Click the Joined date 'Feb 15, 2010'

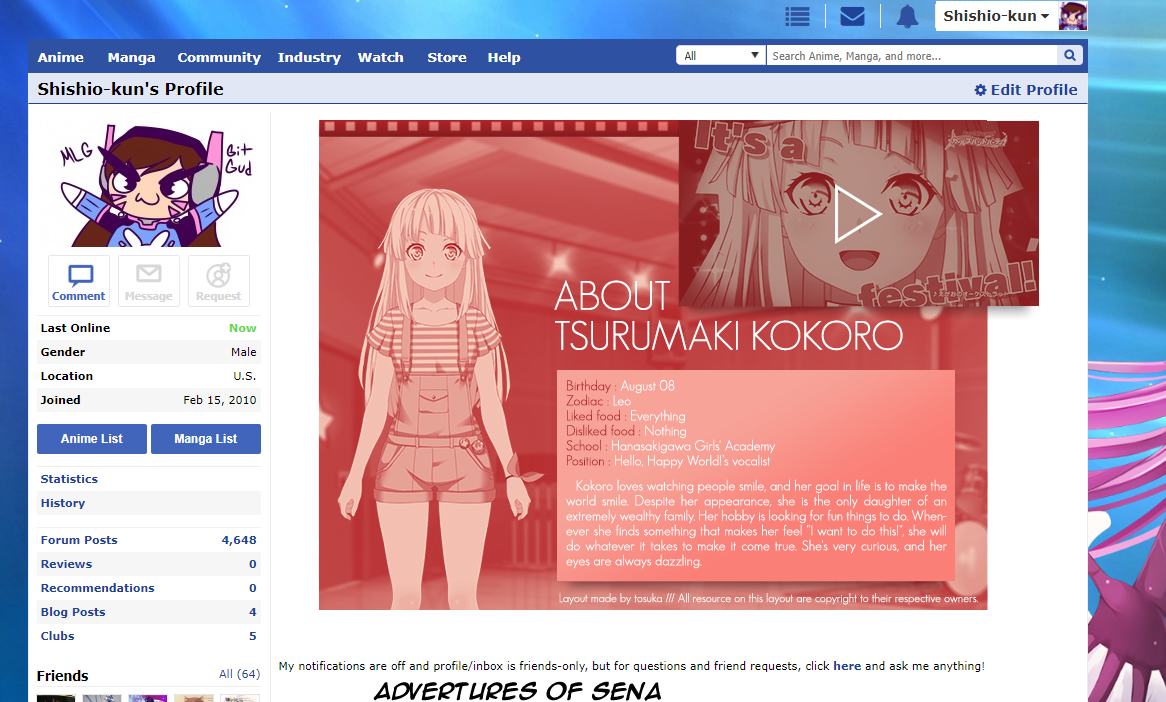[219, 400]
